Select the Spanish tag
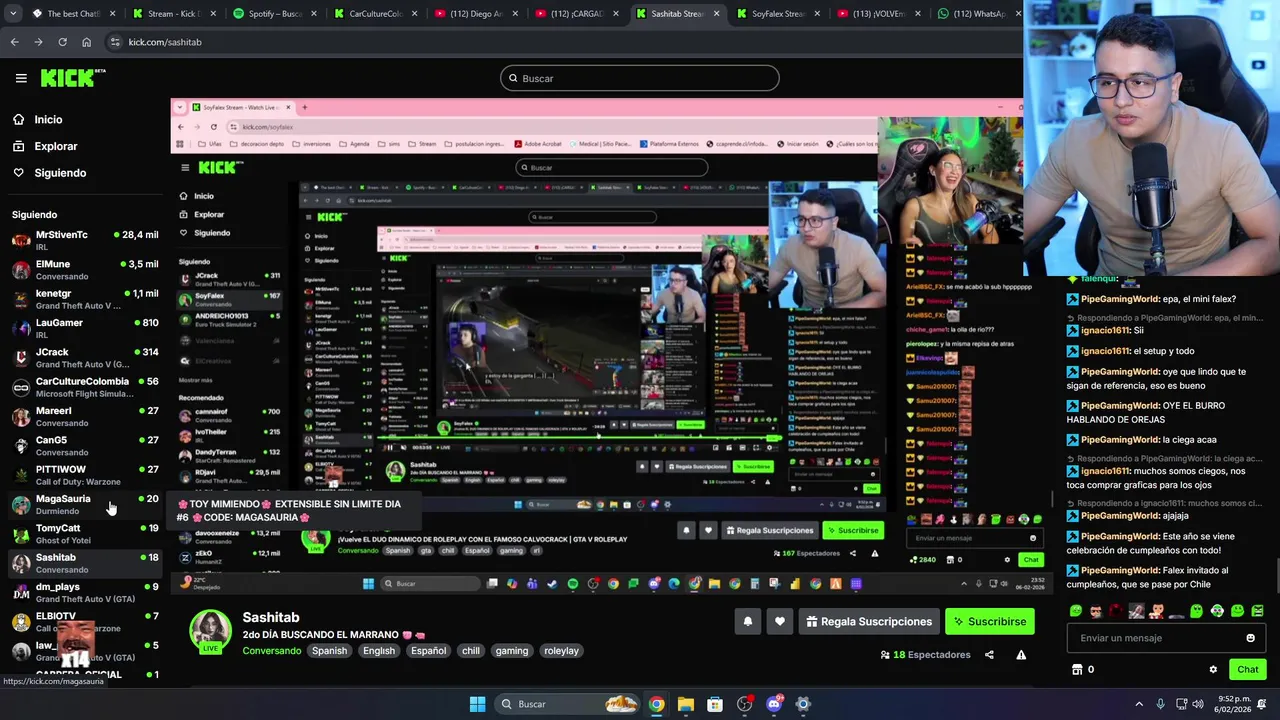The image size is (1280, 720). (x=329, y=651)
